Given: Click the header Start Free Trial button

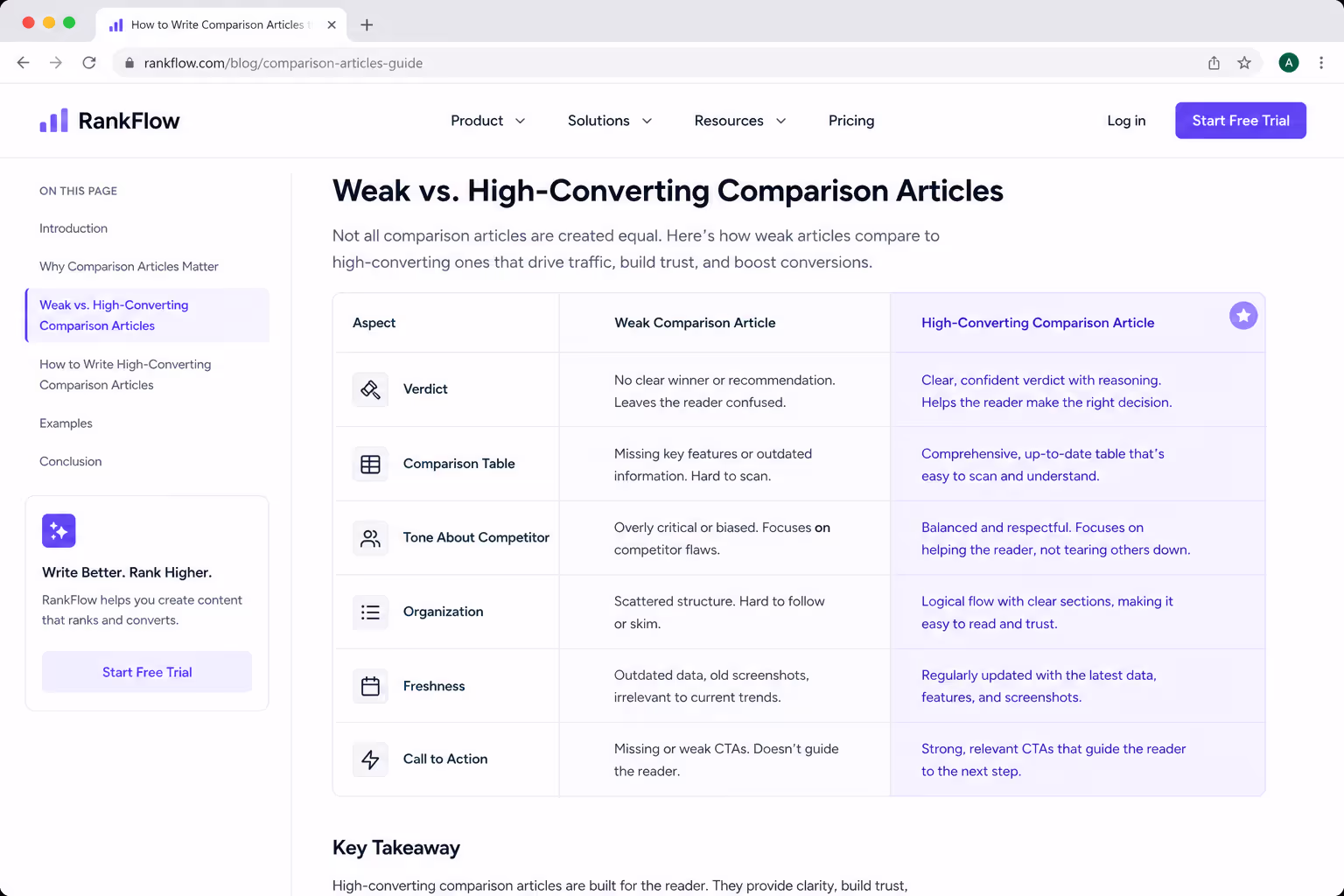Looking at the screenshot, I should coord(1241,121).
